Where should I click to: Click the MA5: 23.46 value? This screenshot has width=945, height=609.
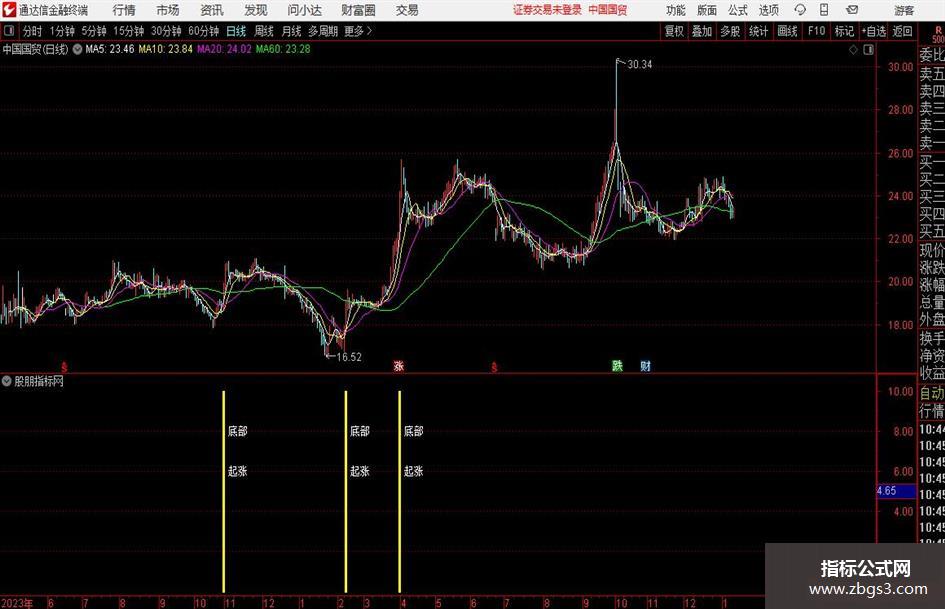(110, 49)
